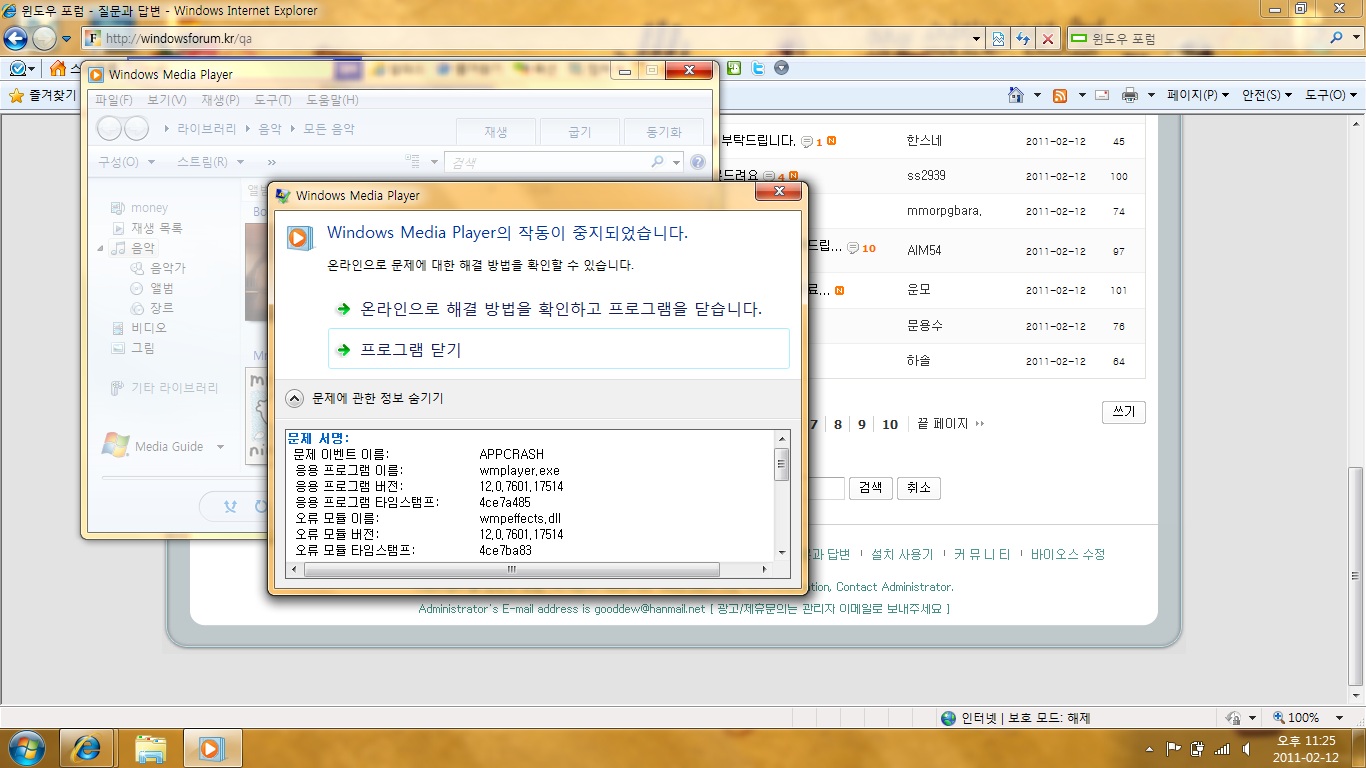Click the 검색 button on forum page
The height and width of the screenshot is (768, 1366).
coord(870,488)
